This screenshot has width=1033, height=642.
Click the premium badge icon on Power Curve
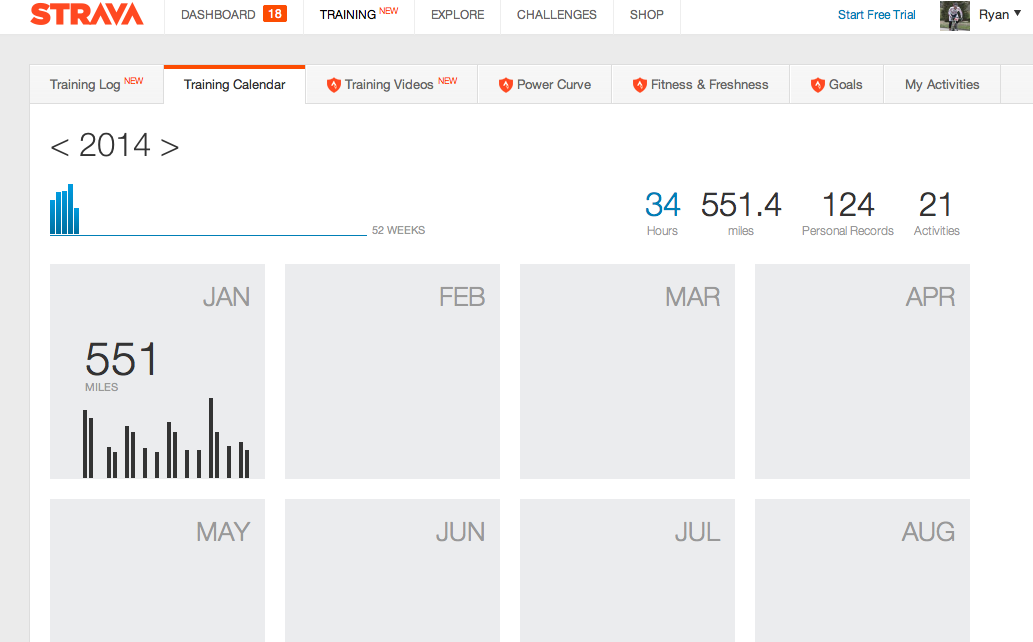coord(506,85)
